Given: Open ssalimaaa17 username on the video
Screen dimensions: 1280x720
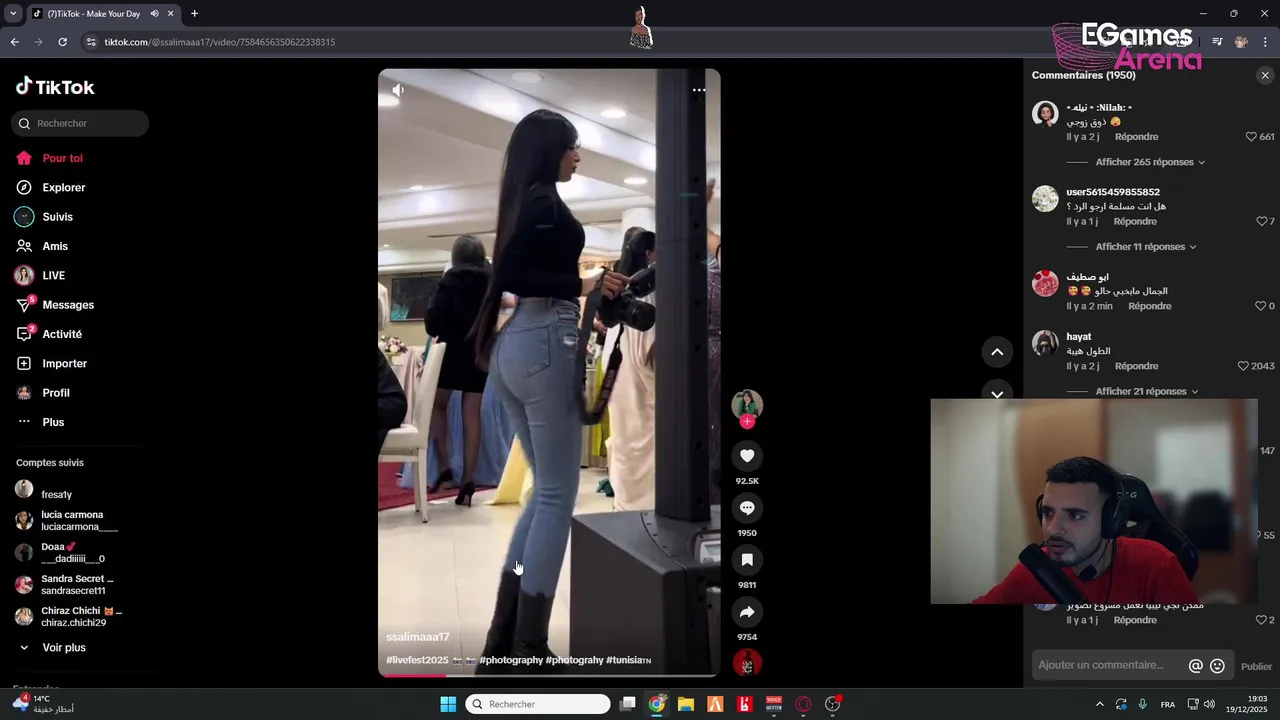Looking at the screenshot, I should (x=418, y=637).
